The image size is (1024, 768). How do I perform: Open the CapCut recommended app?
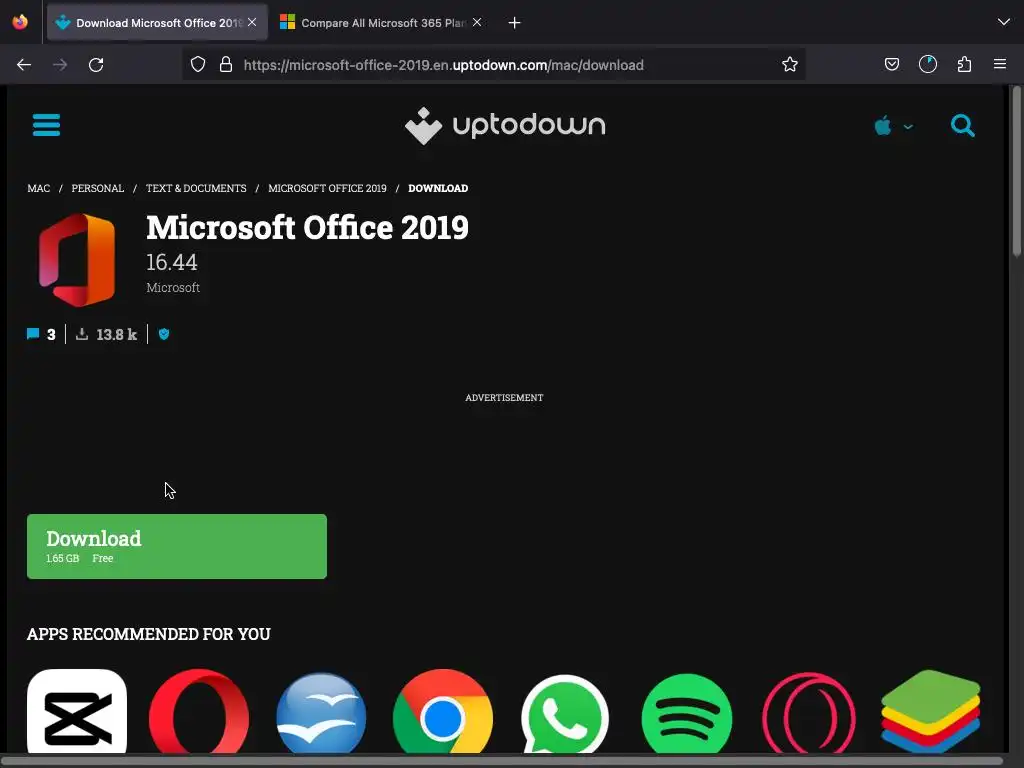point(77,712)
